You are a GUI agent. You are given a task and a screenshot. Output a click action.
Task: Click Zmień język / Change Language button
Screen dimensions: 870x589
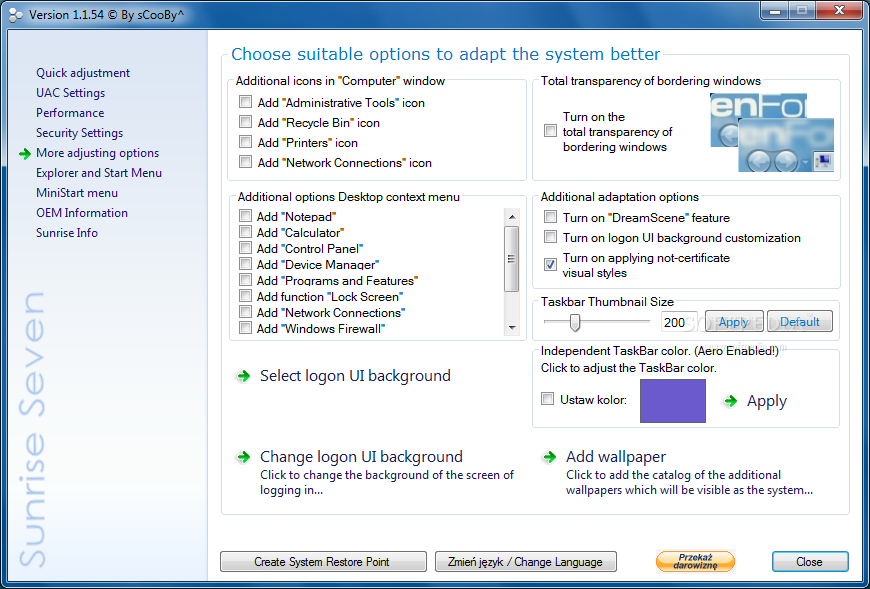525,562
